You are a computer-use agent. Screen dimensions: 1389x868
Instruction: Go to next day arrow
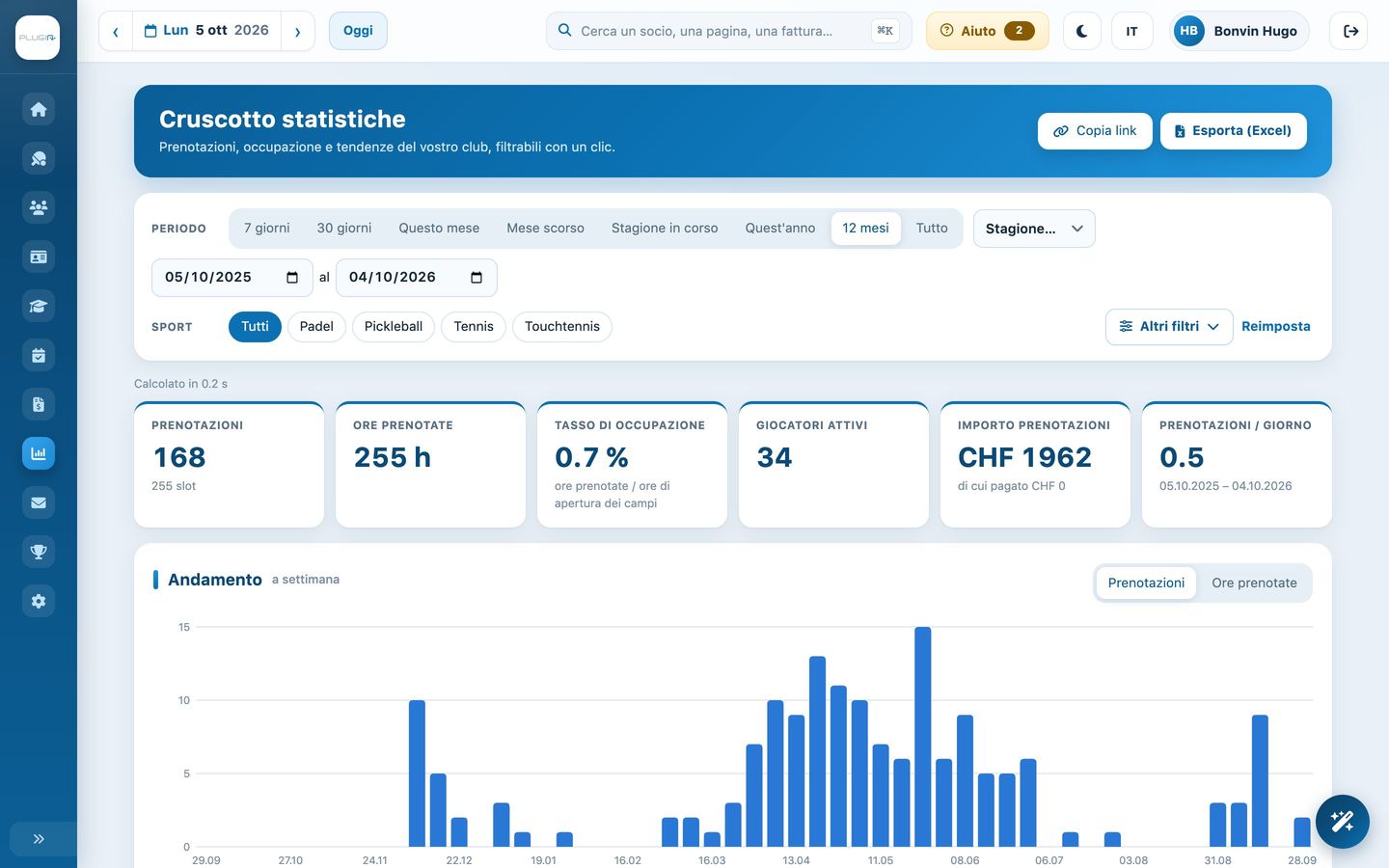click(297, 31)
